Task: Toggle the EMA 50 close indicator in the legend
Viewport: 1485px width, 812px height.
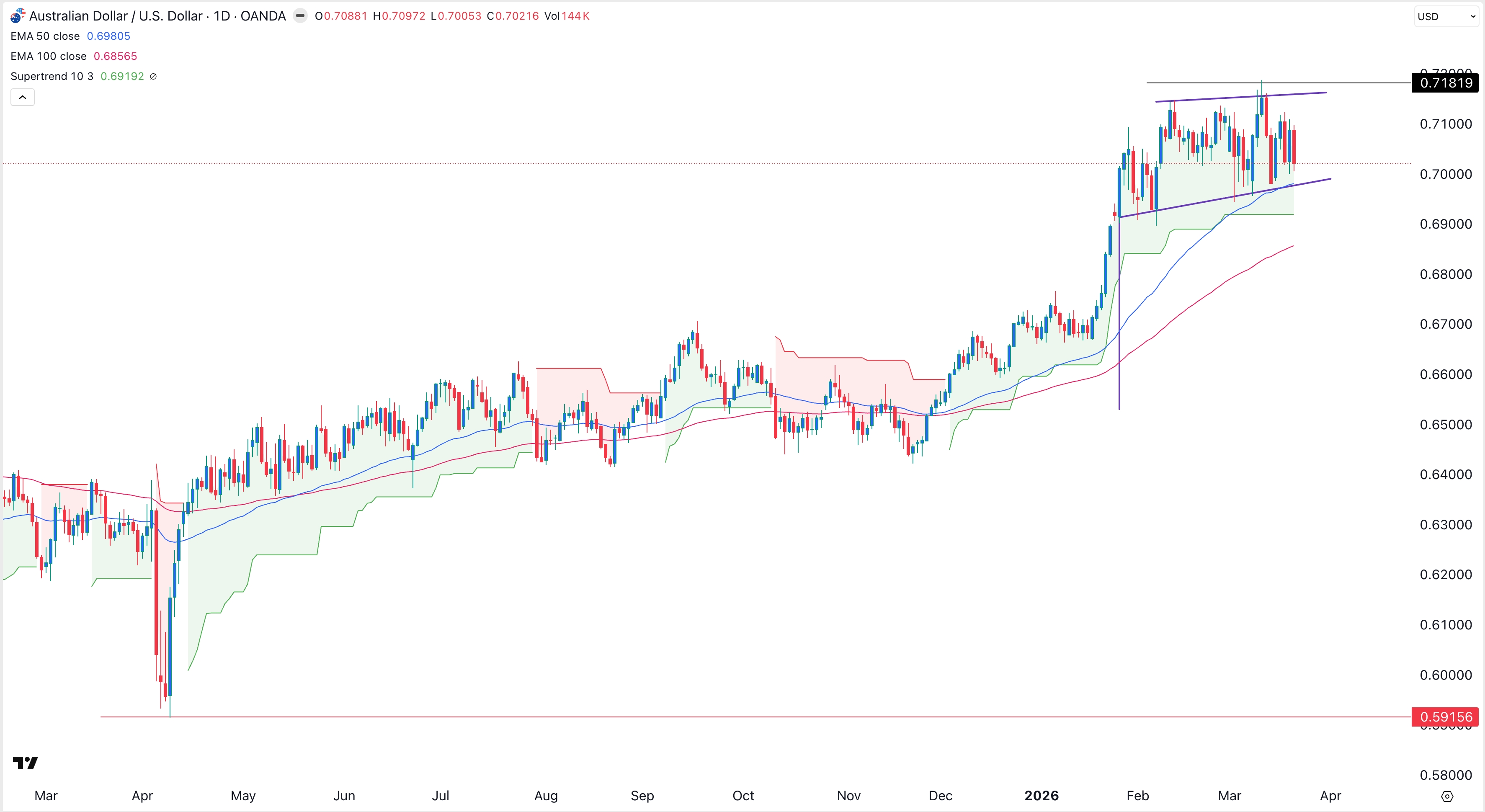Action: coord(43,36)
